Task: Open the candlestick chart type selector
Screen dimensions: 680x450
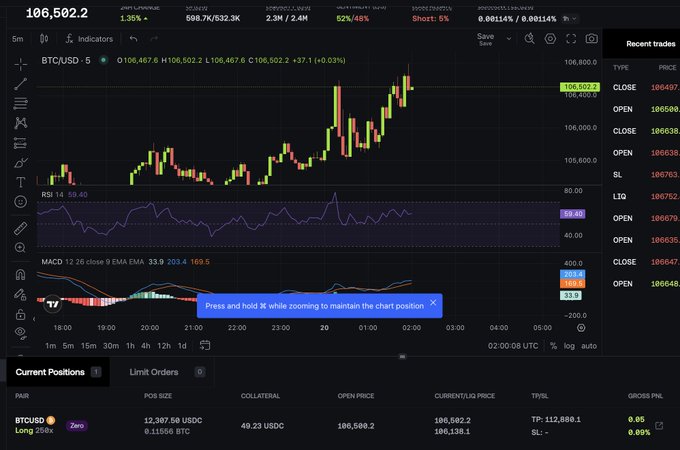Action: pyautogui.click(x=44, y=39)
